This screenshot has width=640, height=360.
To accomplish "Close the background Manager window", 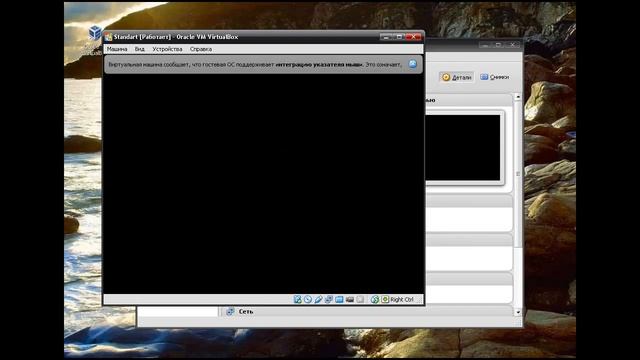I will pyautogui.click(x=513, y=45).
